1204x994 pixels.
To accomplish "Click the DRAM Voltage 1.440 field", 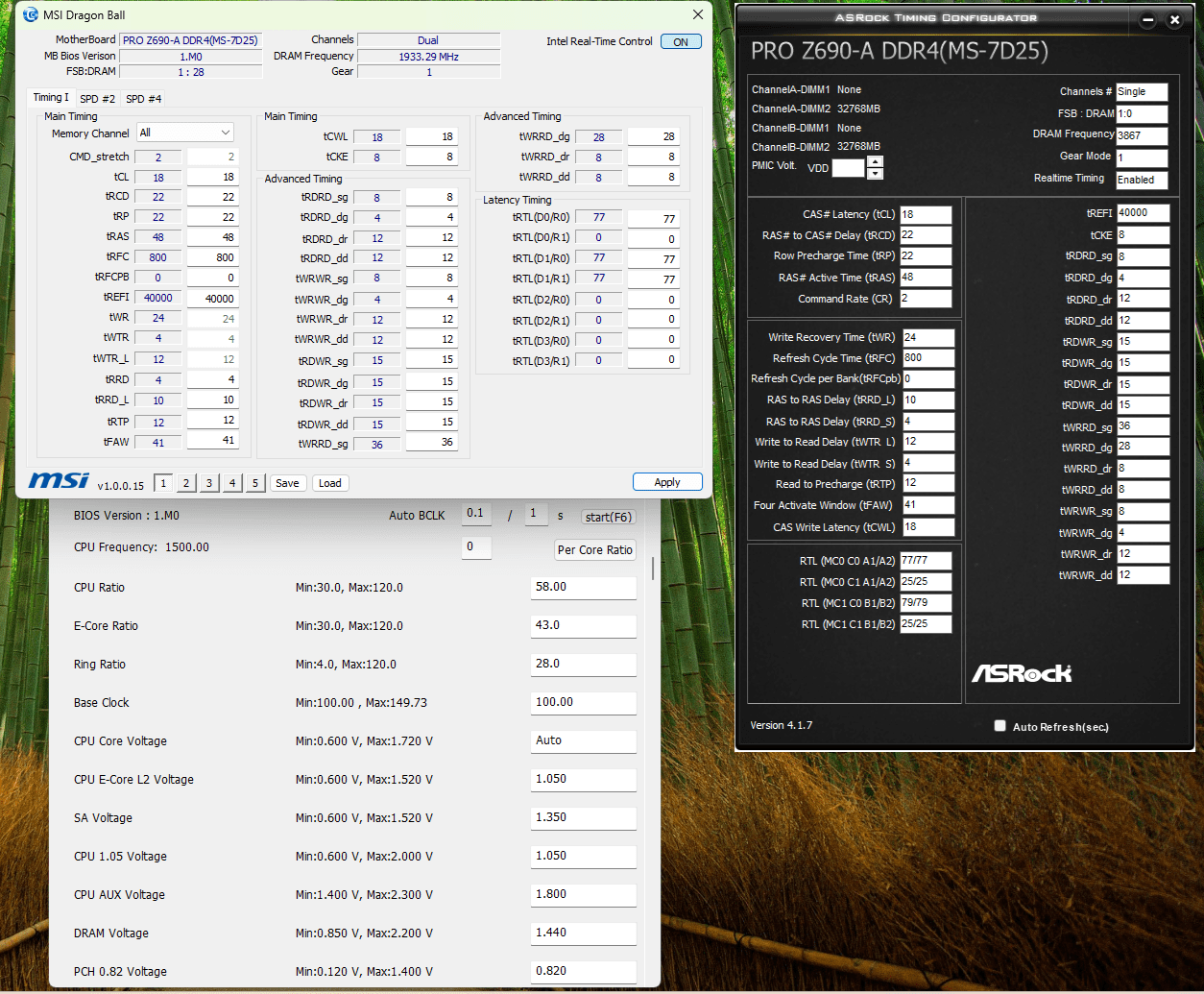I will tap(583, 933).
